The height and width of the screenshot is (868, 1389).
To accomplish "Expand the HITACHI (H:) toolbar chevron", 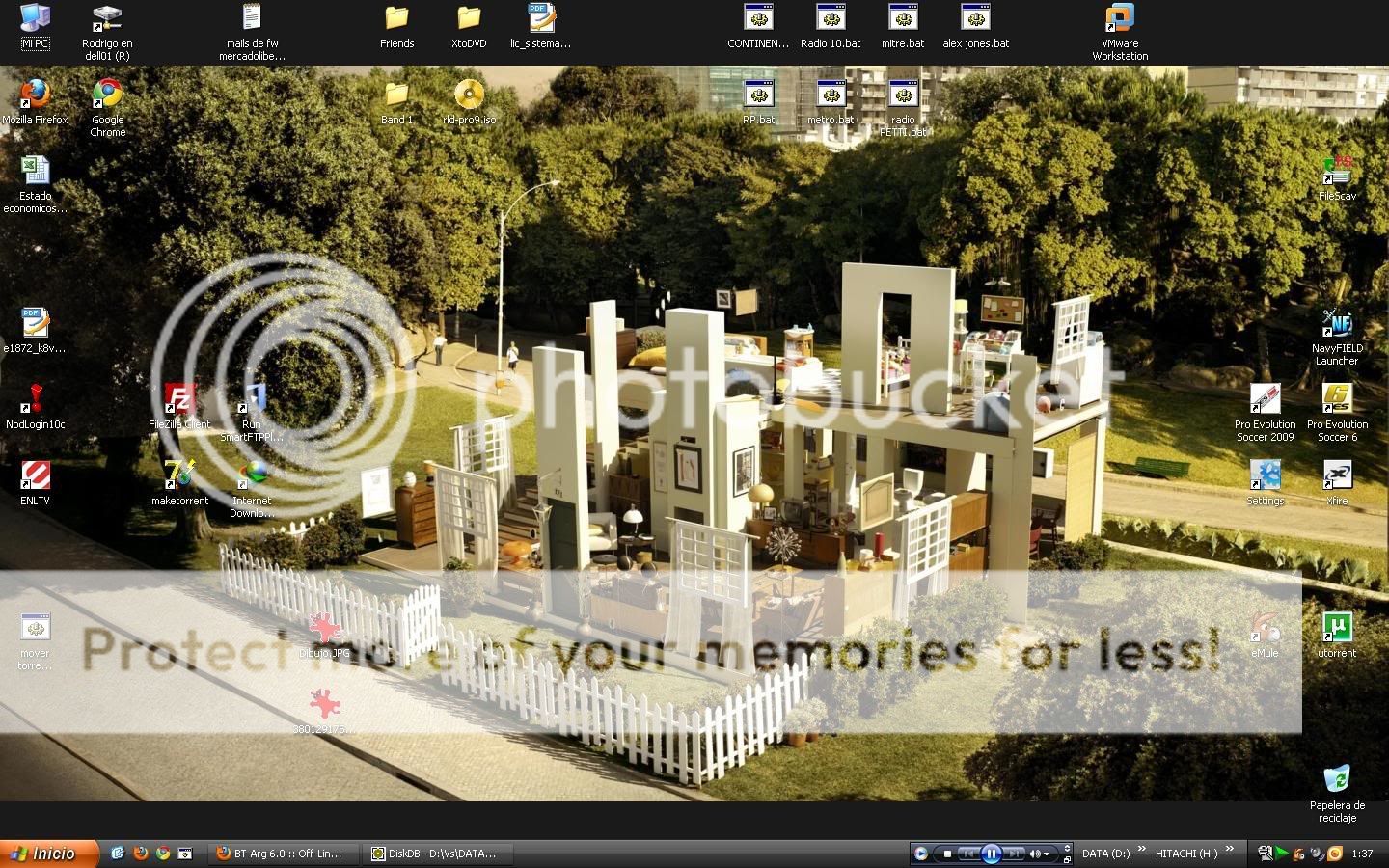I will click(1229, 850).
